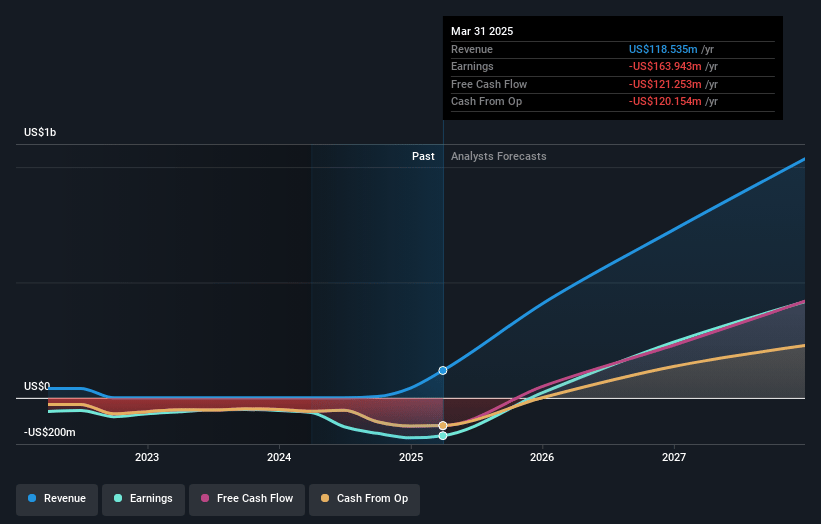Screen dimensions: 821x524
Task: Click the pink Free Cash Flow legend dot
Action: [x=205, y=498]
